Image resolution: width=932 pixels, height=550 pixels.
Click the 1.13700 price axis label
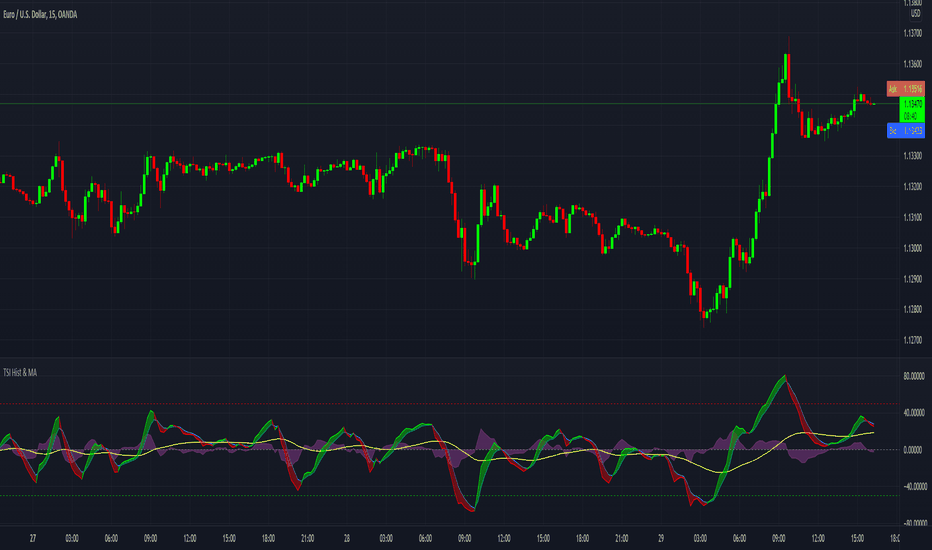tap(912, 33)
